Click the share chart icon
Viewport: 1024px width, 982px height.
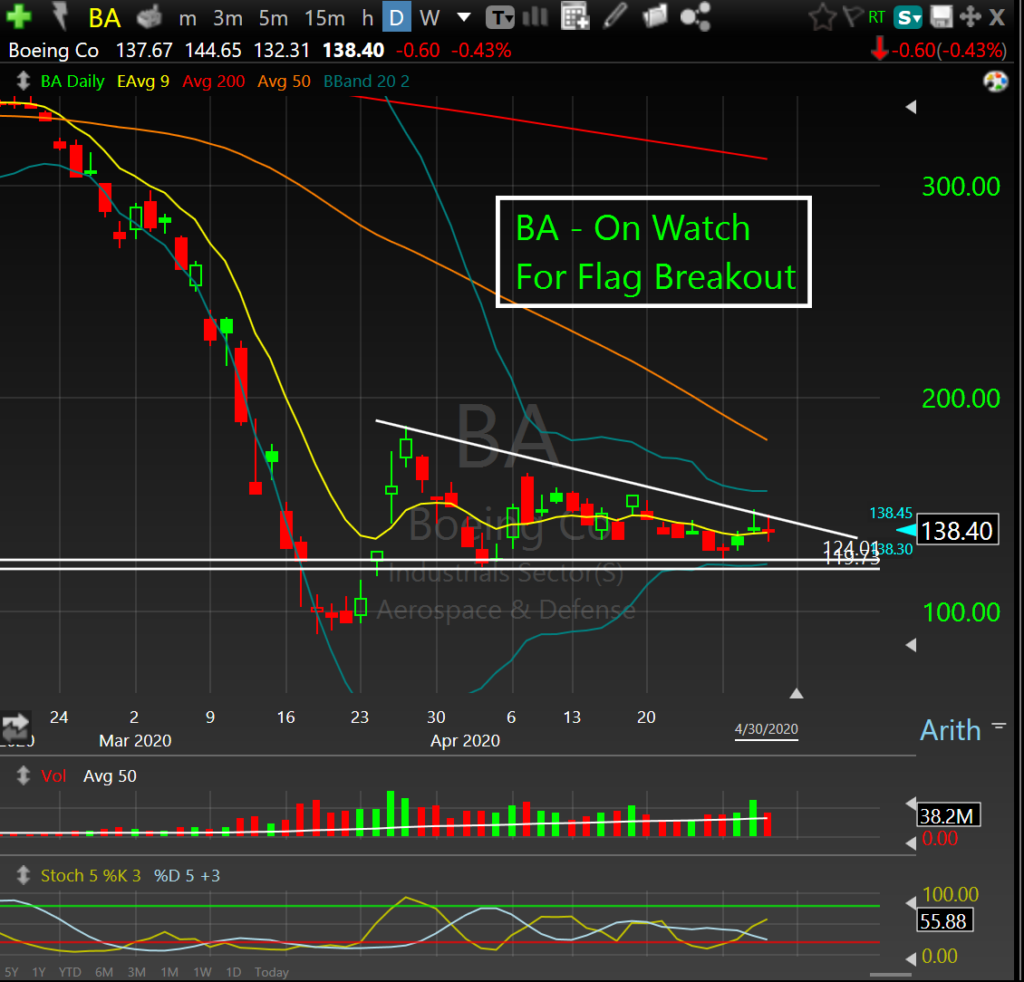695,16
